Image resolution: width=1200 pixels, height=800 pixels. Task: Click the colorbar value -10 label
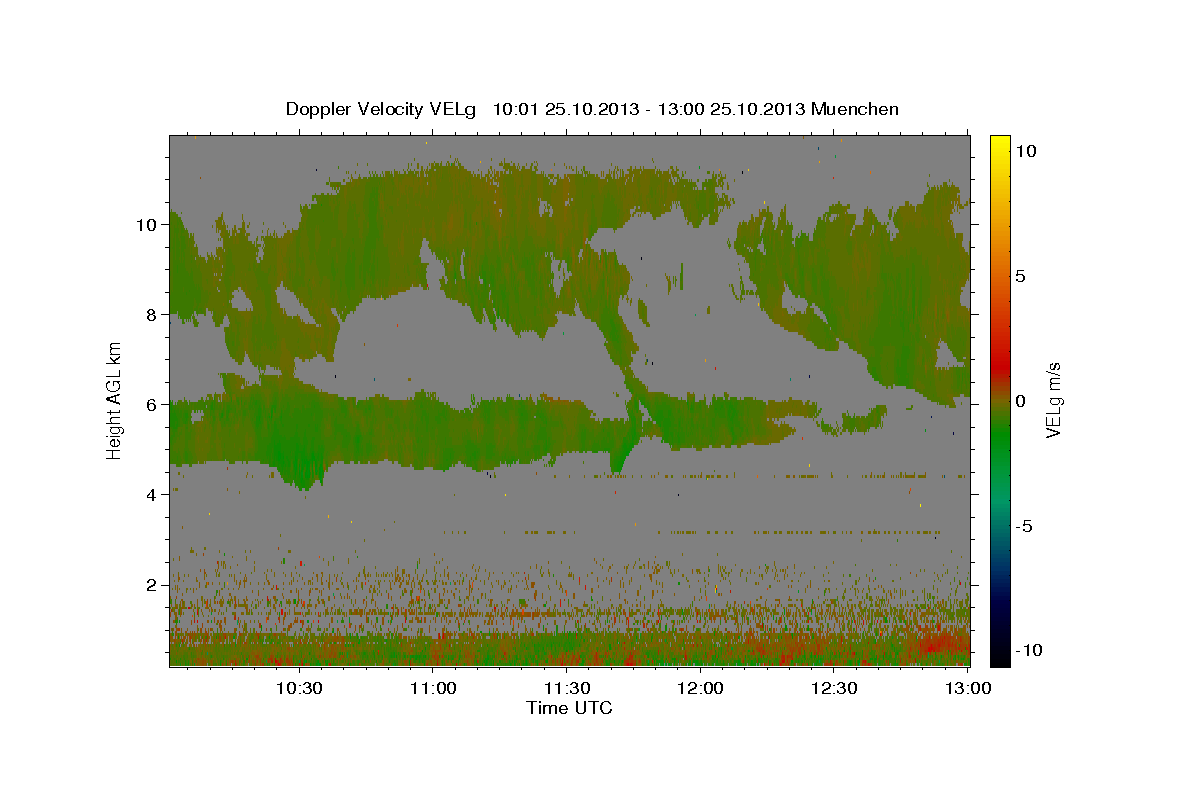(x=1029, y=650)
